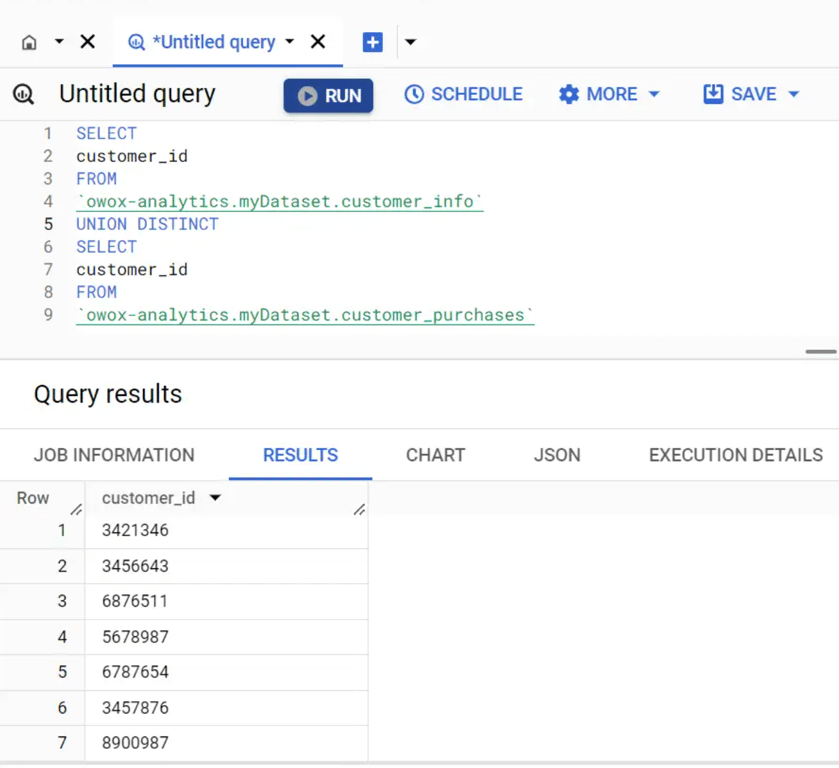The height and width of the screenshot is (768, 839).
Task: Select result cell 3456643
Action: click(x=226, y=566)
